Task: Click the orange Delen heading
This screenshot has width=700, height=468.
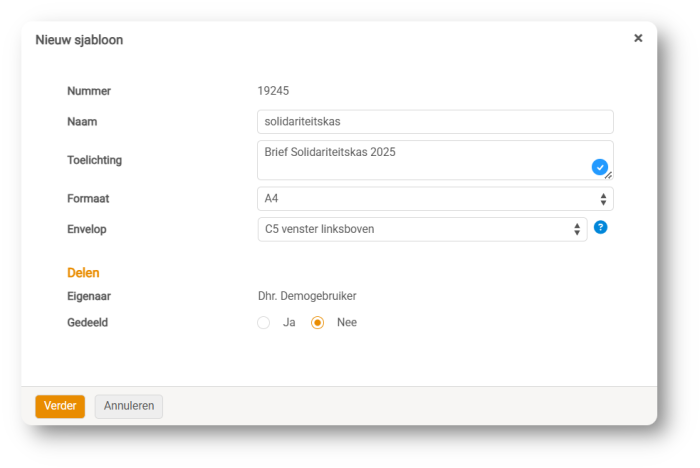Action: click(x=83, y=273)
